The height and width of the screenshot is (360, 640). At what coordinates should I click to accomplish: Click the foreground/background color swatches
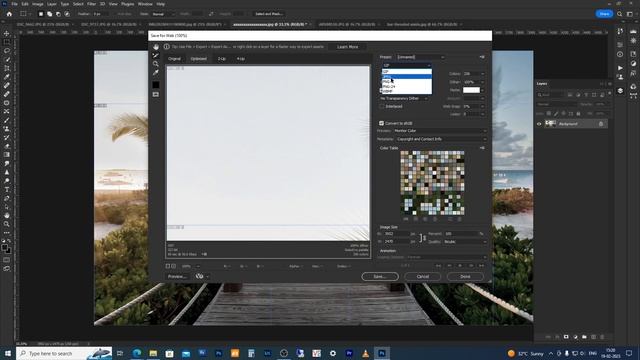pos(6,248)
